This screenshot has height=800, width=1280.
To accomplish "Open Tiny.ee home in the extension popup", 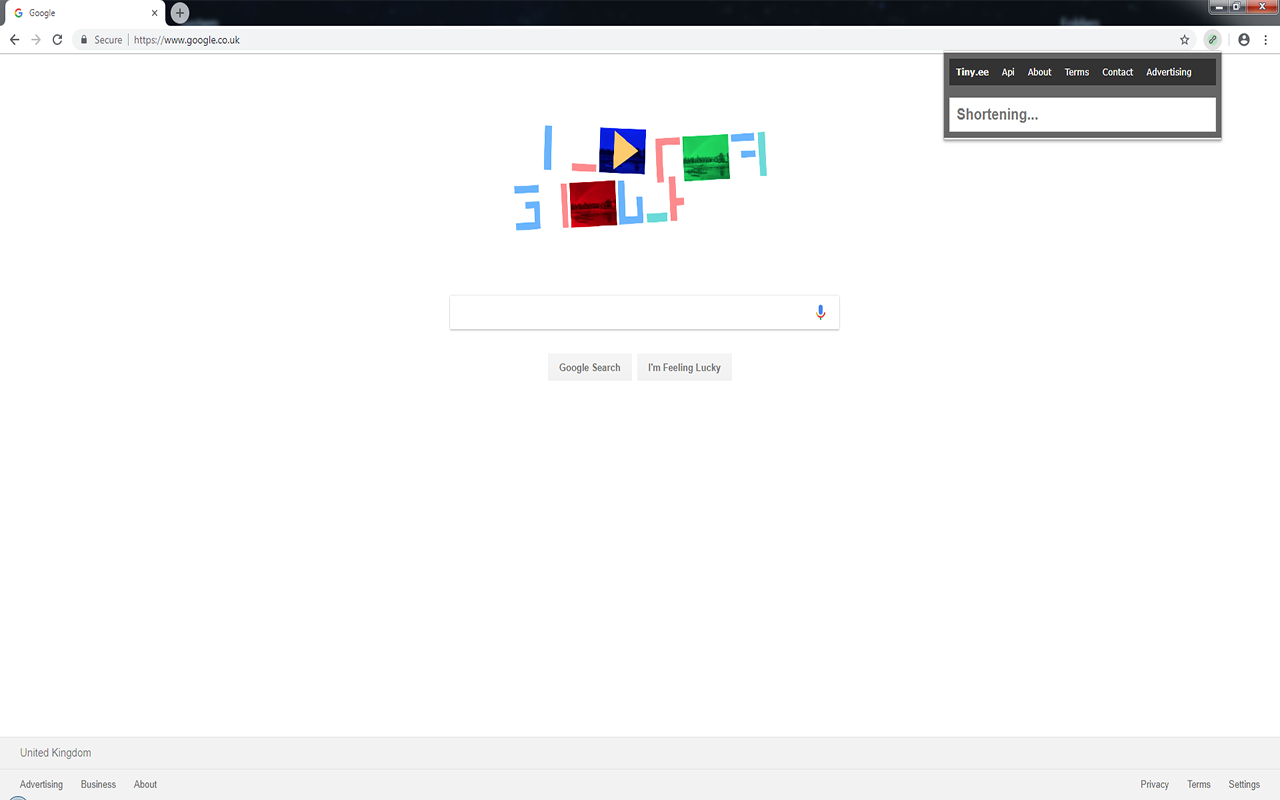I will [x=972, y=72].
